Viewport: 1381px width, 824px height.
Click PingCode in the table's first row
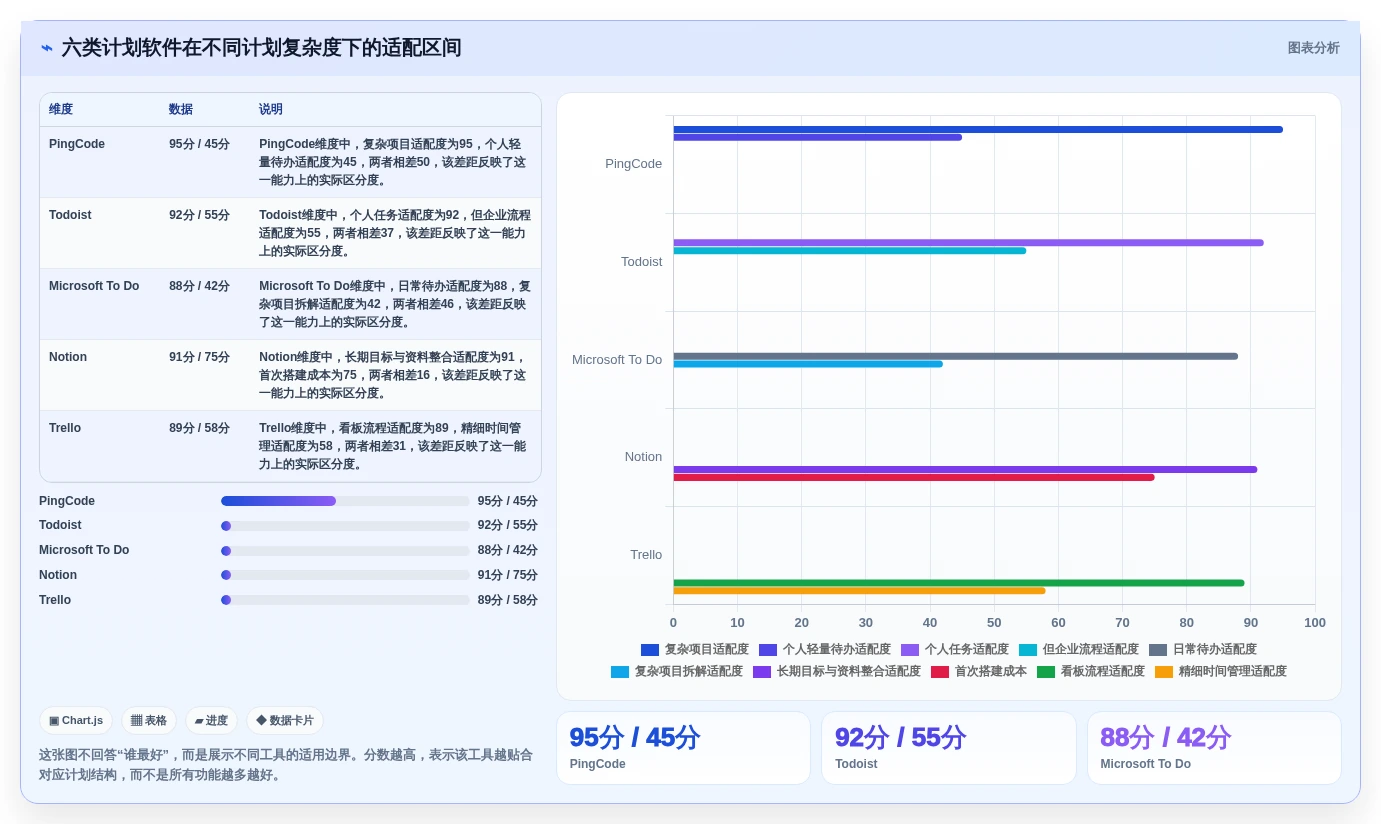point(77,144)
